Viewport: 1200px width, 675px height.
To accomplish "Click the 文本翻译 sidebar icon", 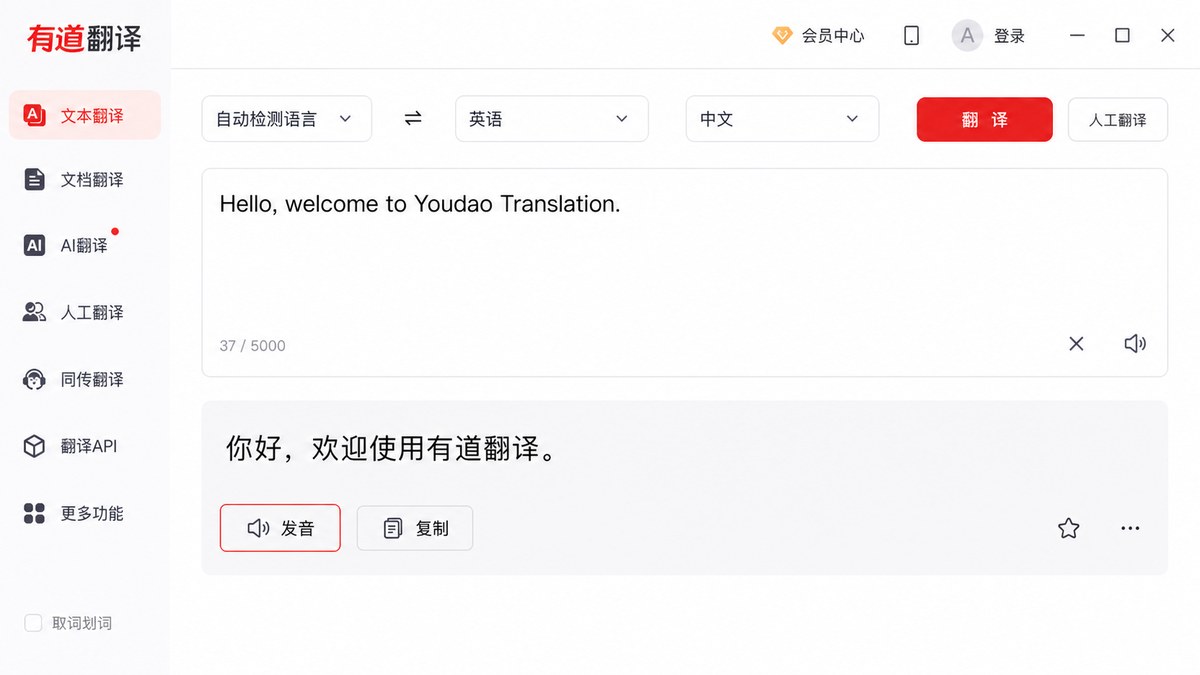I will coord(35,115).
